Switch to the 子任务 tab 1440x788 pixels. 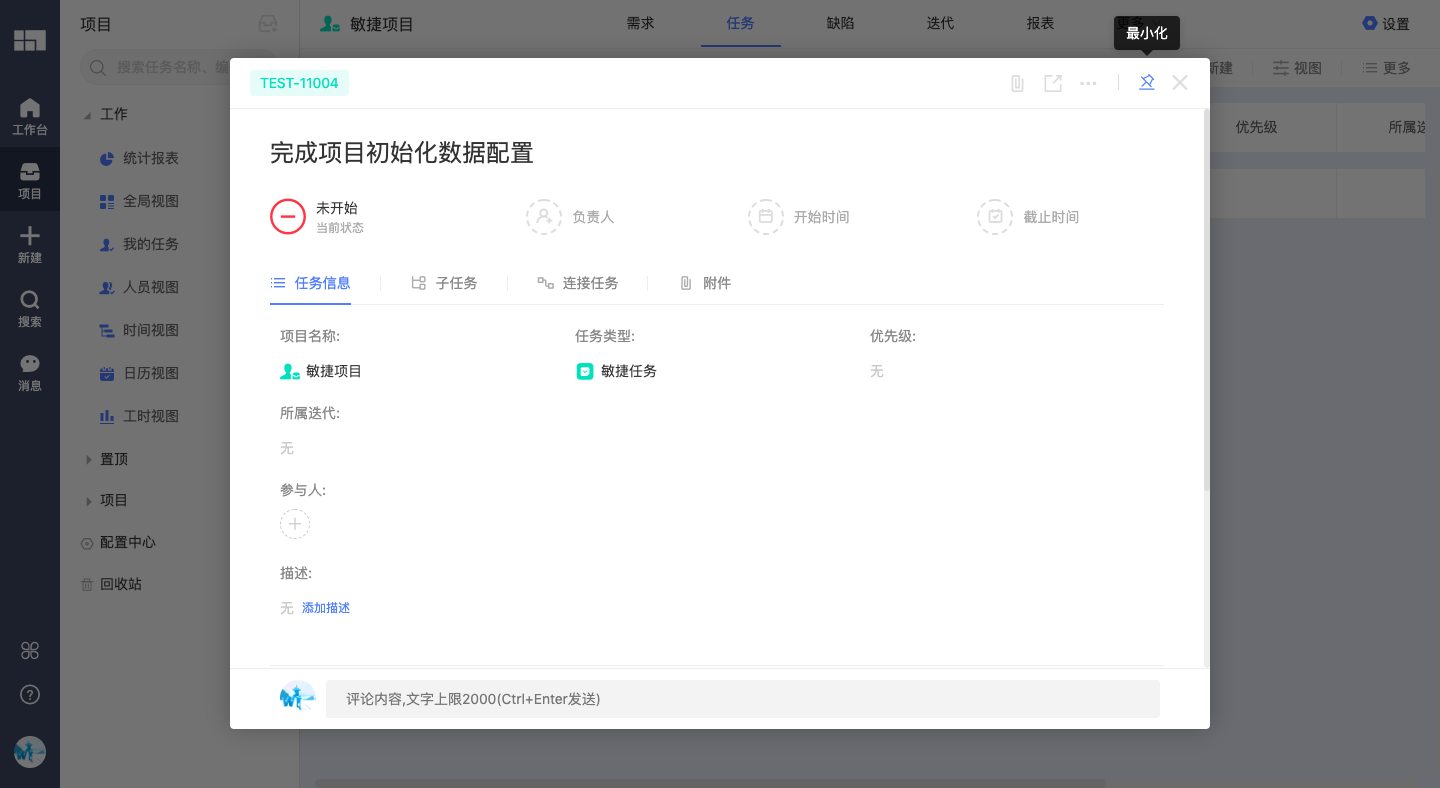445,283
